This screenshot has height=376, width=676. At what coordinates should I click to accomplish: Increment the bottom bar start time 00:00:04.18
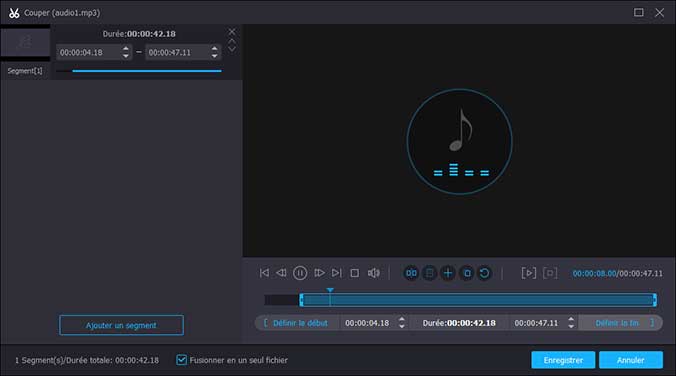coord(402,319)
